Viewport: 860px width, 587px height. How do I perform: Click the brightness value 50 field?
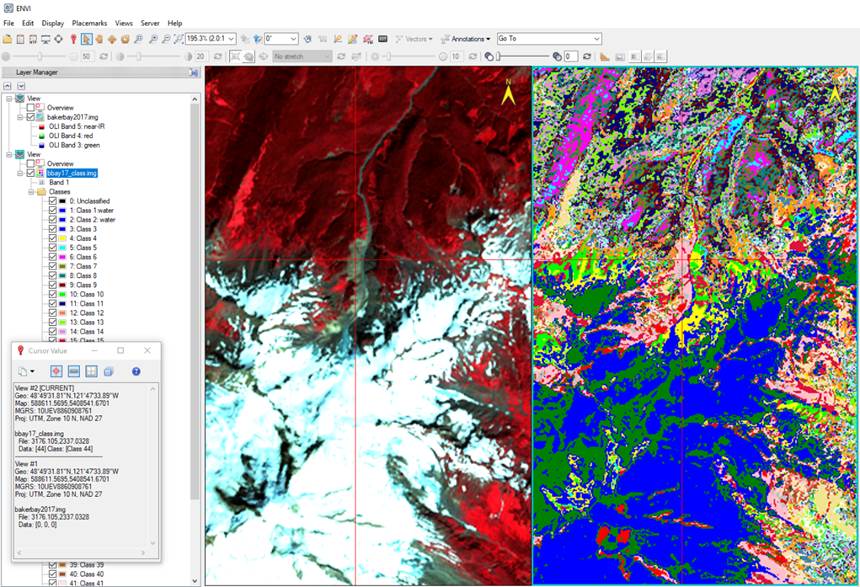click(87, 57)
